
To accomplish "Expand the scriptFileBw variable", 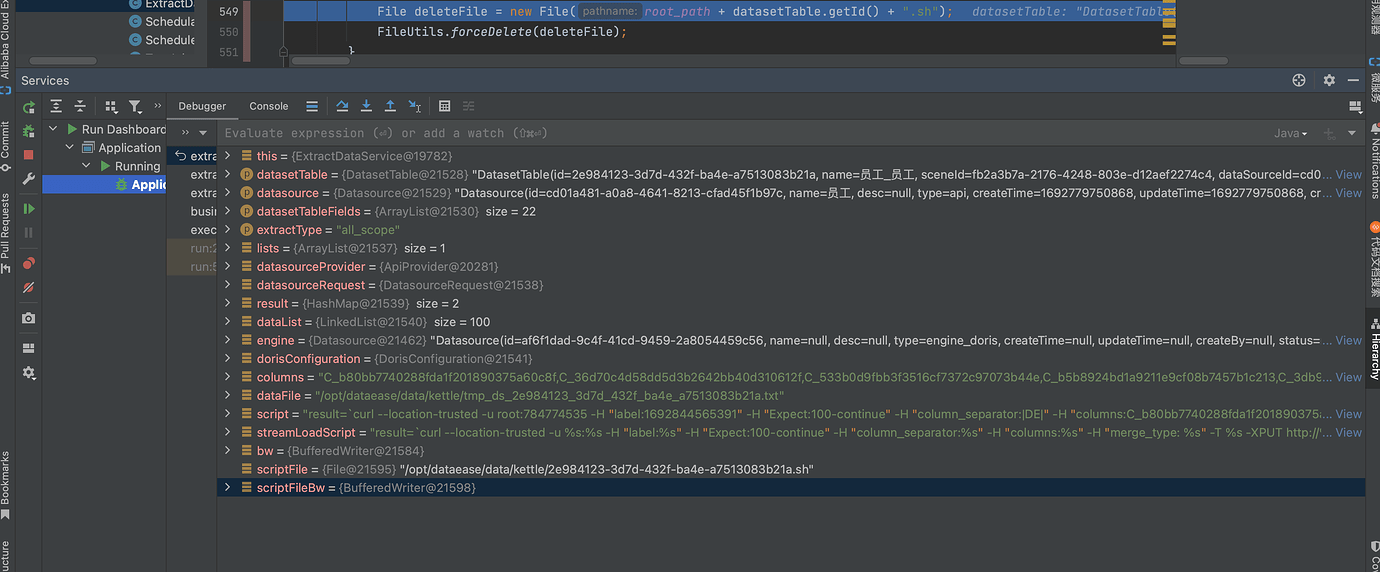I will (228, 487).
